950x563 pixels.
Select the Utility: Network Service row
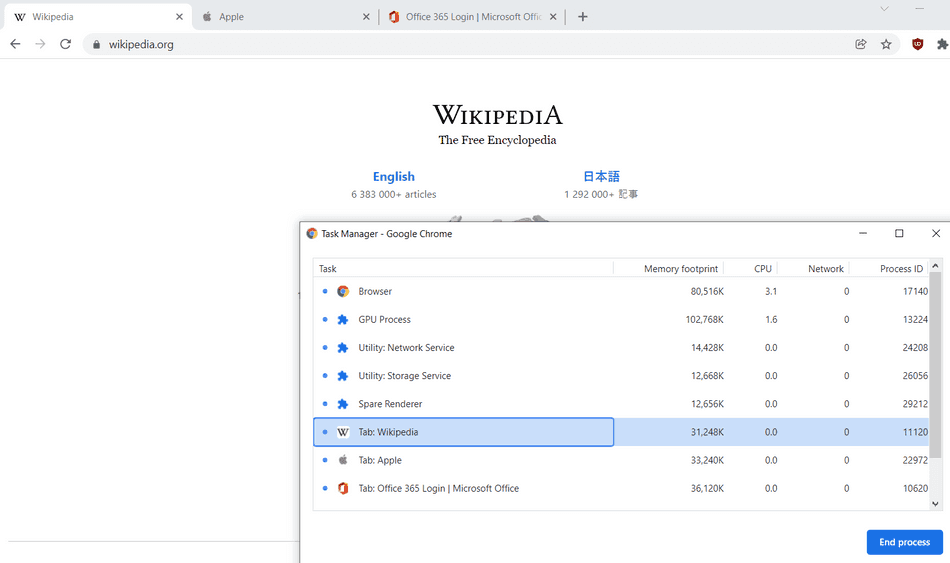tap(621, 348)
